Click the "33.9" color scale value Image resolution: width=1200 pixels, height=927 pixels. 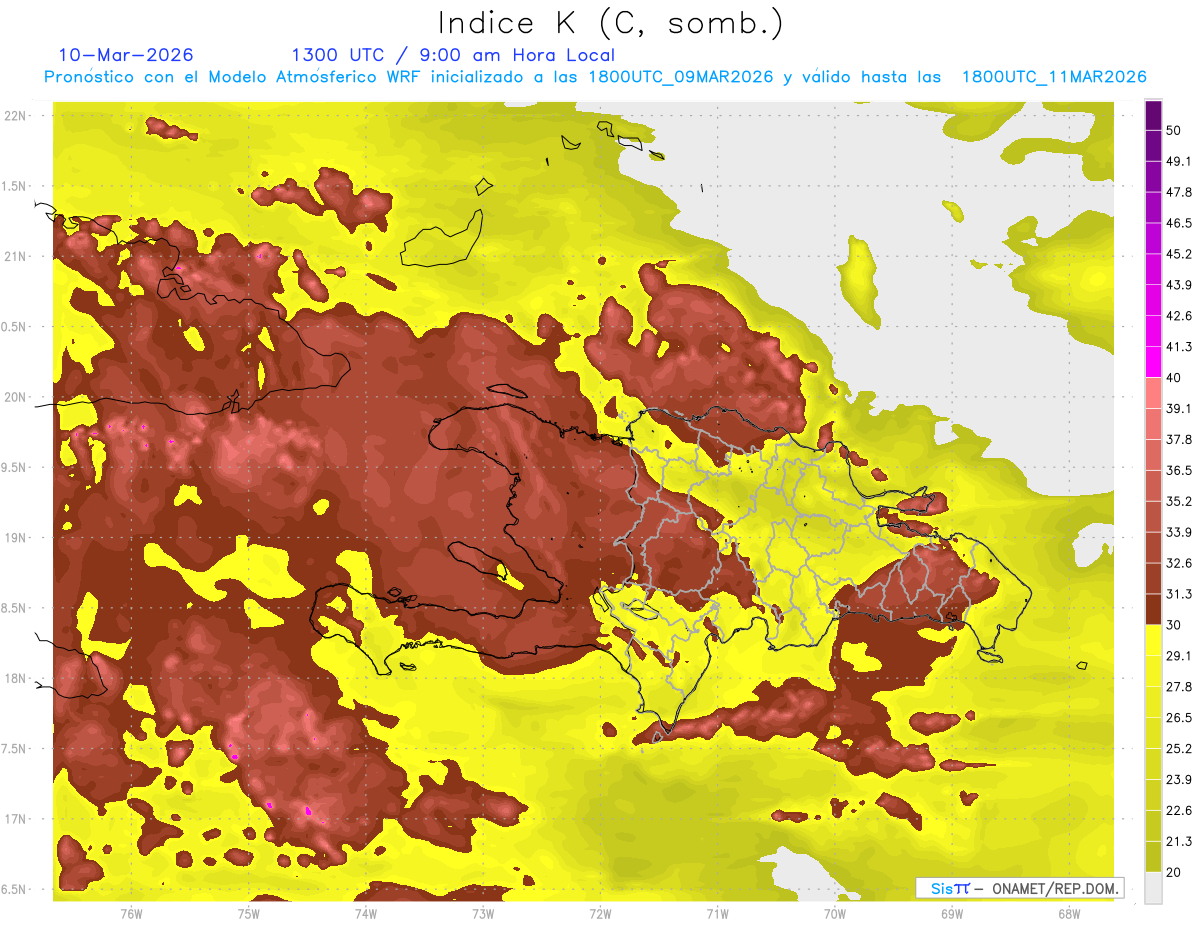[x=1179, y=532]
